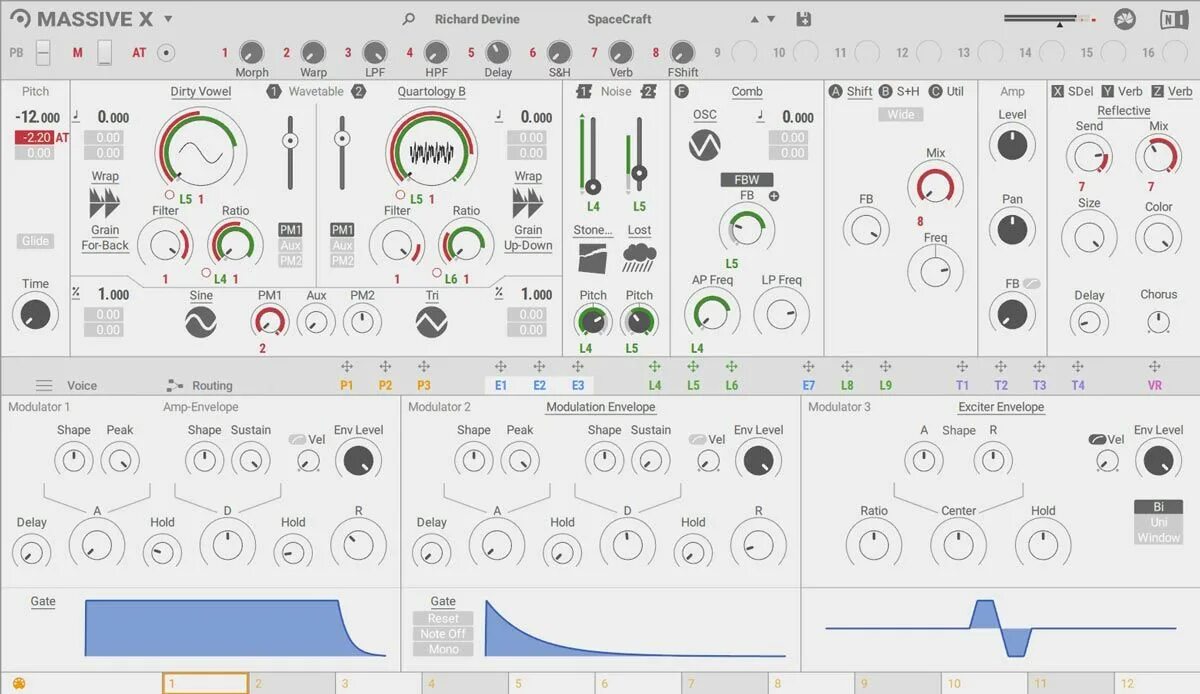Click the Wavetable 1 hexagon icon

pos(274,91)
